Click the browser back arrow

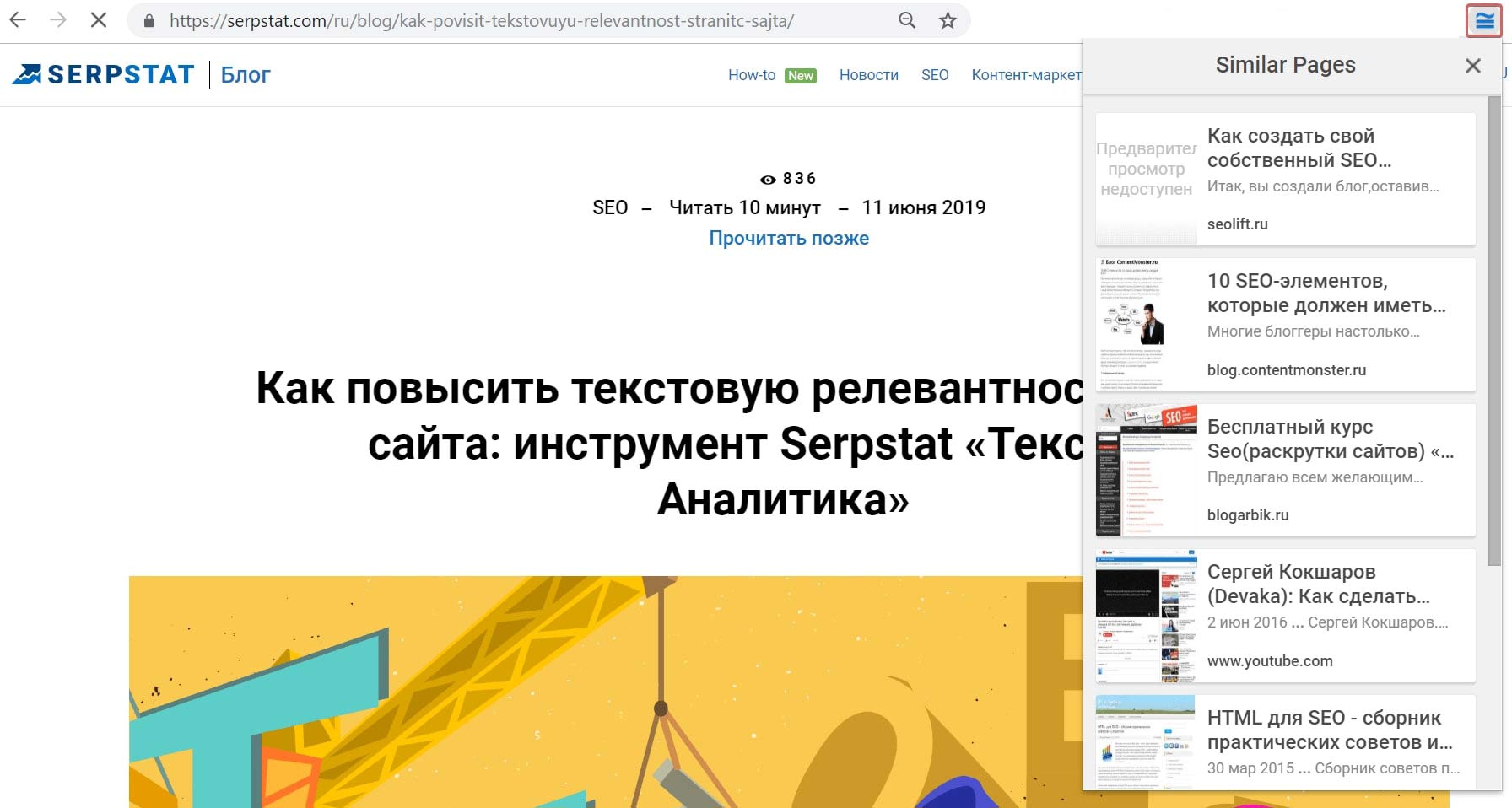point(18,20)
